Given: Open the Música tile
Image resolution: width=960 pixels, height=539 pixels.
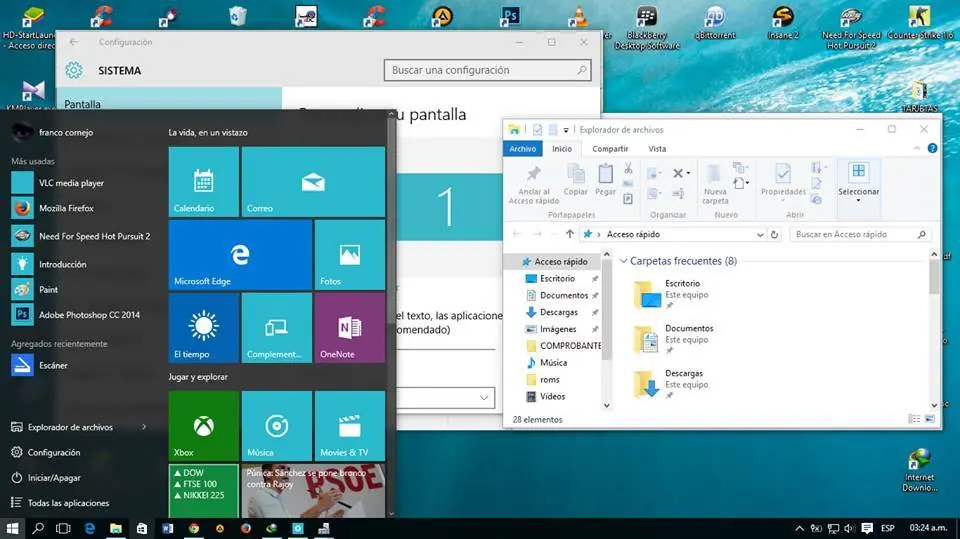Looking at the screenshot, I should click(277, 426).
